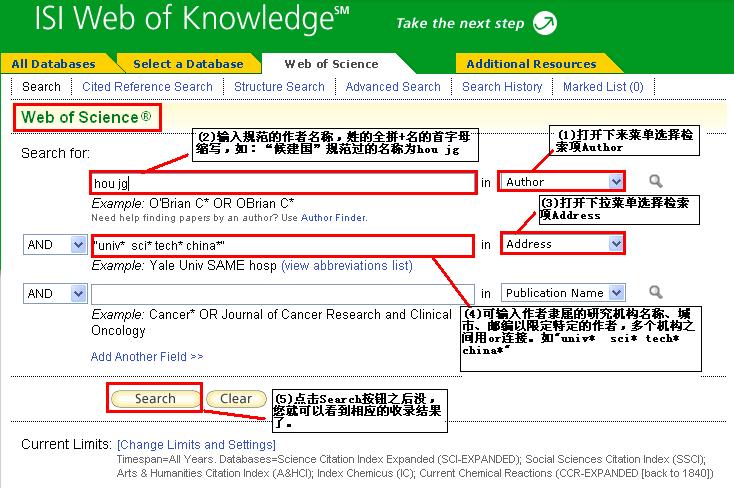The height and width of the screenshot is (488, 734).
Task: Click the Take the next step arrow icon
Action: tap(545, 23)
